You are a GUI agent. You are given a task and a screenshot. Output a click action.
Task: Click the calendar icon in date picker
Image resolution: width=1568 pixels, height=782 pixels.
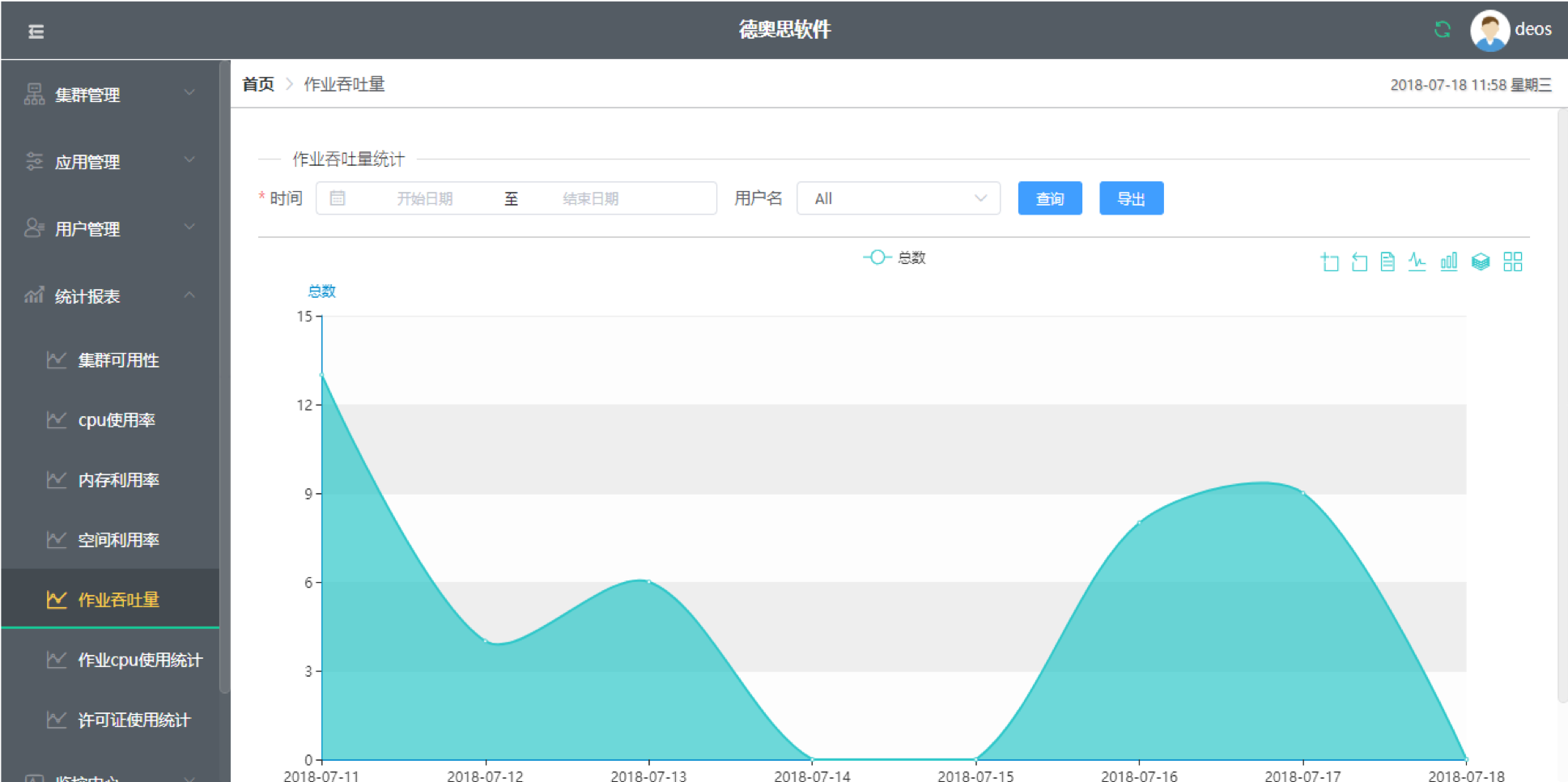(x=338, y=198)
